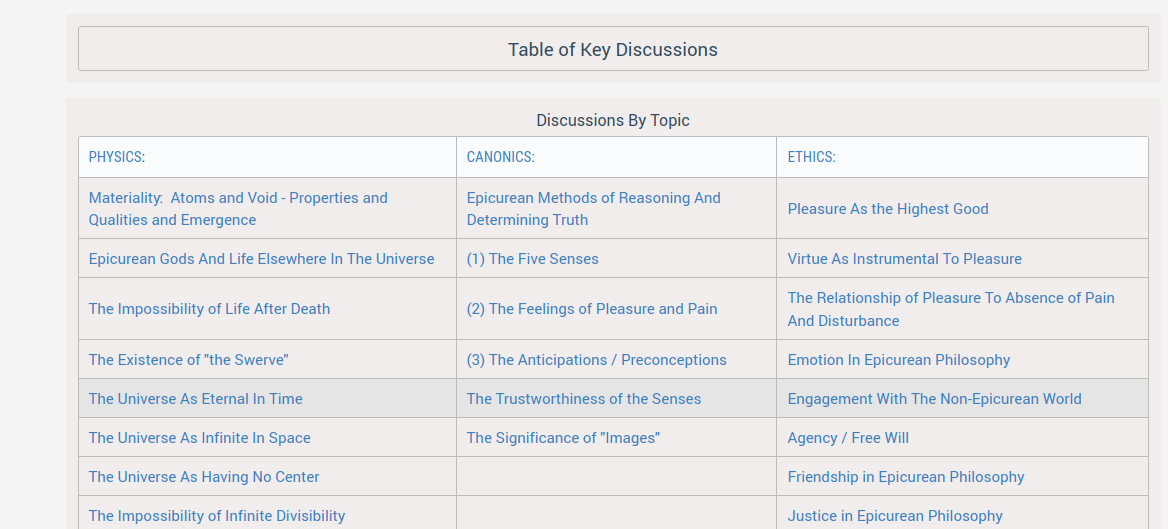Open The Significance of "Images" discussion

click(x=563, y=438)
